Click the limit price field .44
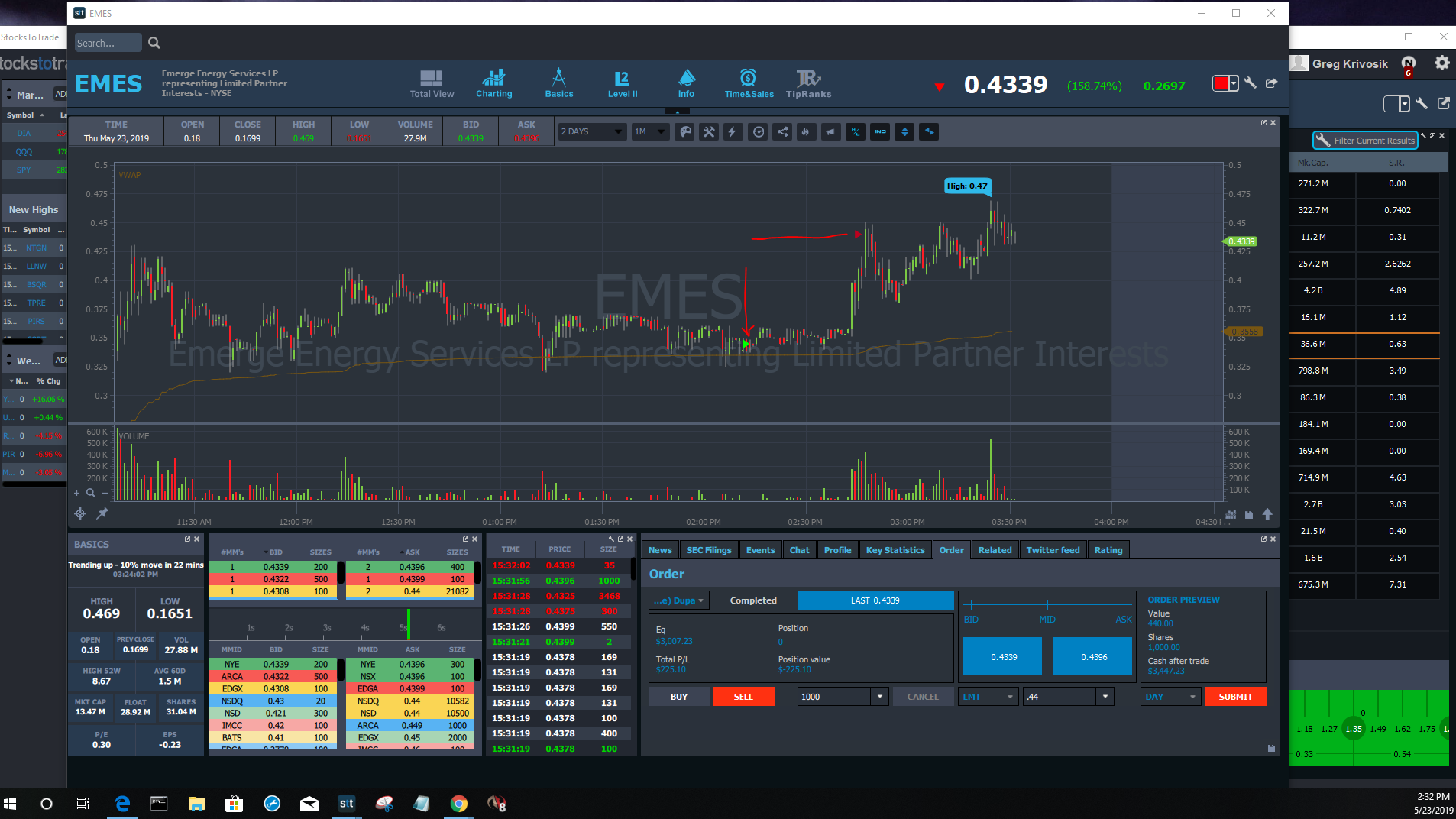Image resolution: width=1456 pixels, height=819 pixels. [x=1060, y=697]
